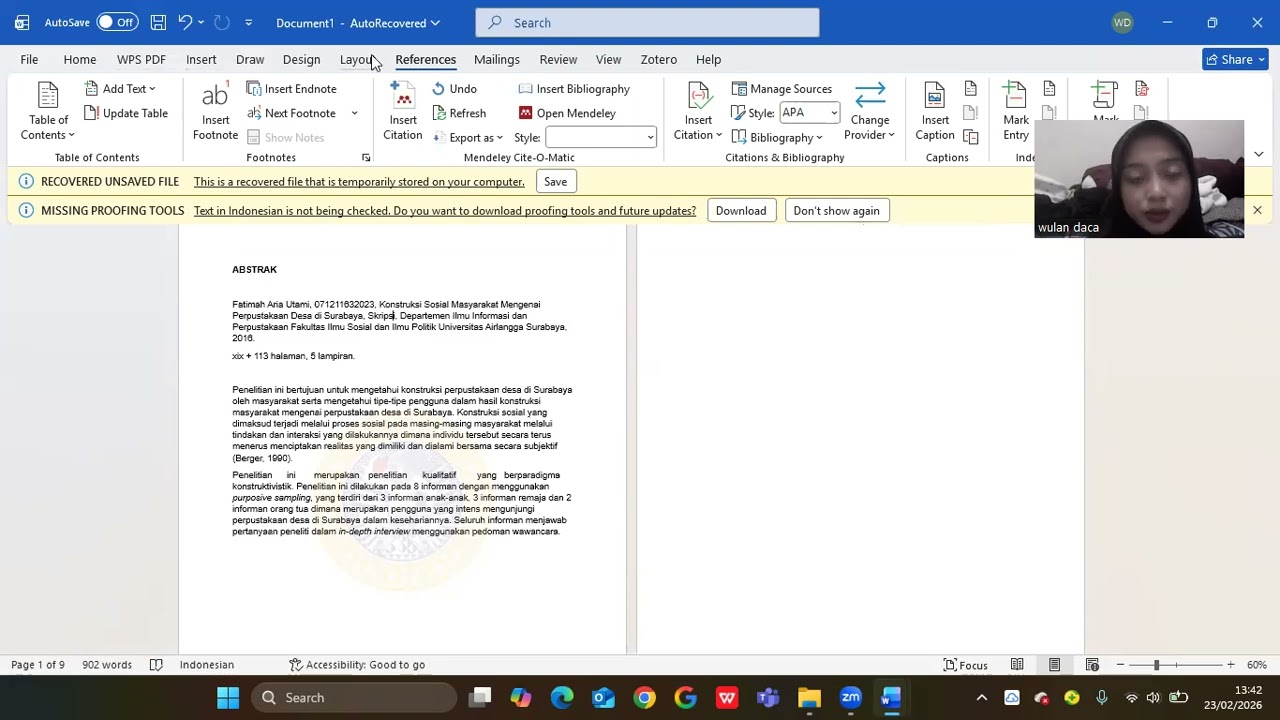Click Mendeley Insert Bibliography
Viewport: 1280px width, 720px height.
pyautogui.click(x=574, y=89)
